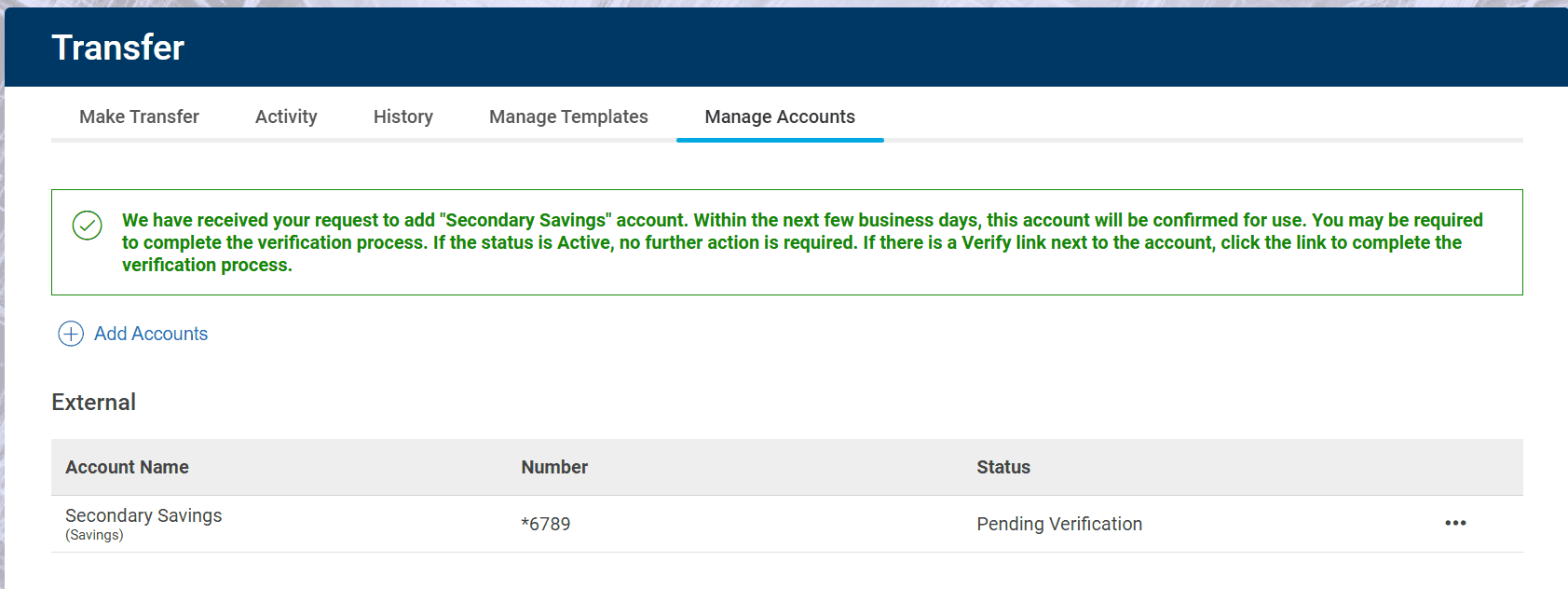Screen dimensions: 1568x589
Task: Click the account number *6789
Action: (x=546, y=524)
